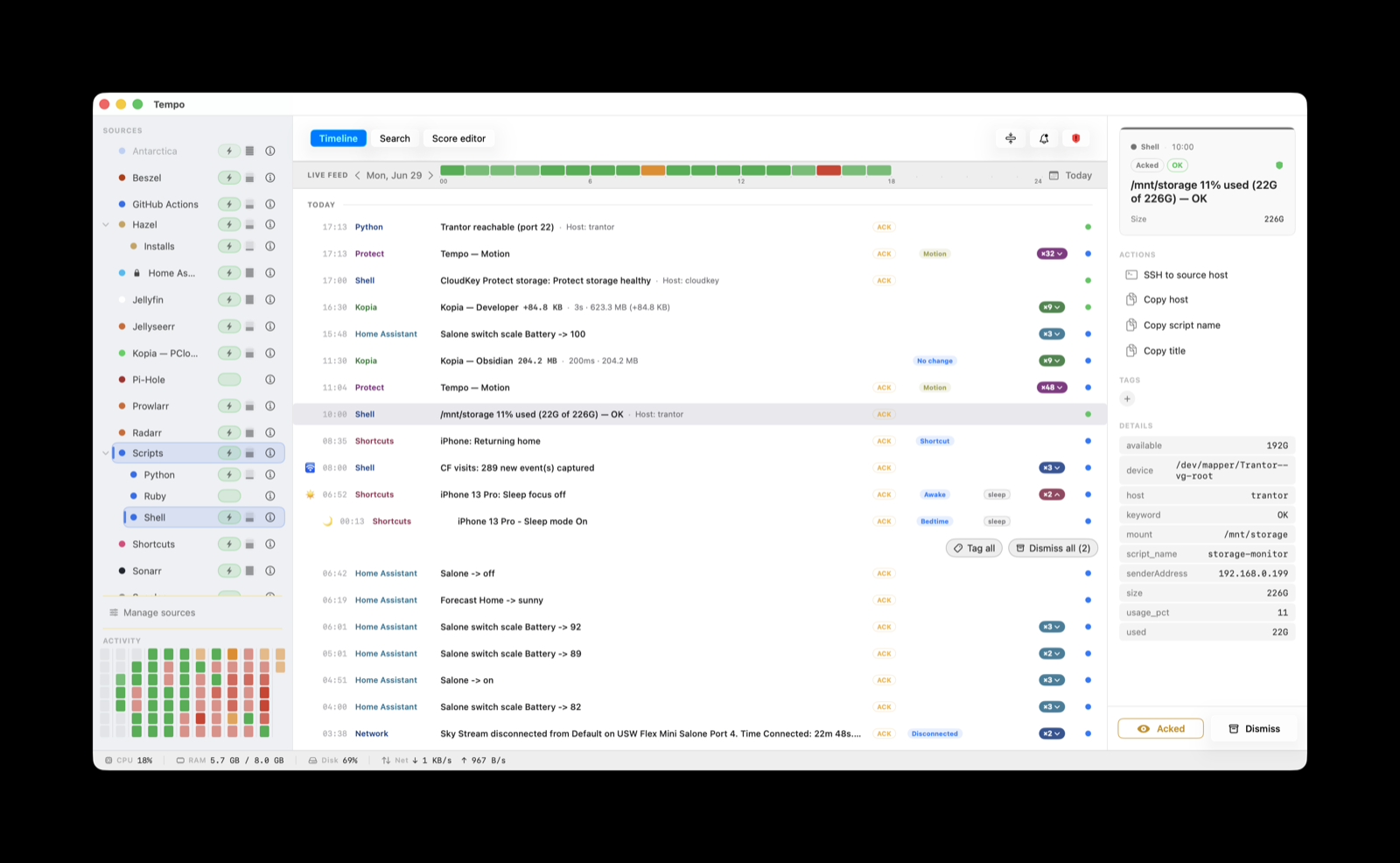Select the Installs source under Hazel
Image resolution: width=1400 pixels, height=863 pixels.
tap(159, 247)
